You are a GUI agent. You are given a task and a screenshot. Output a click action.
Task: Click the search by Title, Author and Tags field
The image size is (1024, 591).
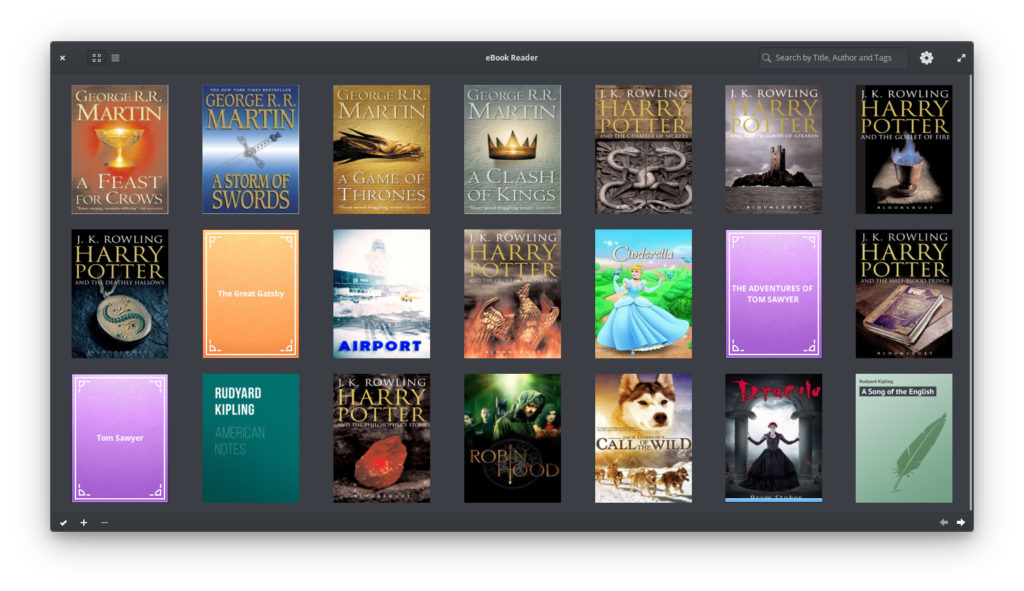pyautogui.click(x=835, y=57)
